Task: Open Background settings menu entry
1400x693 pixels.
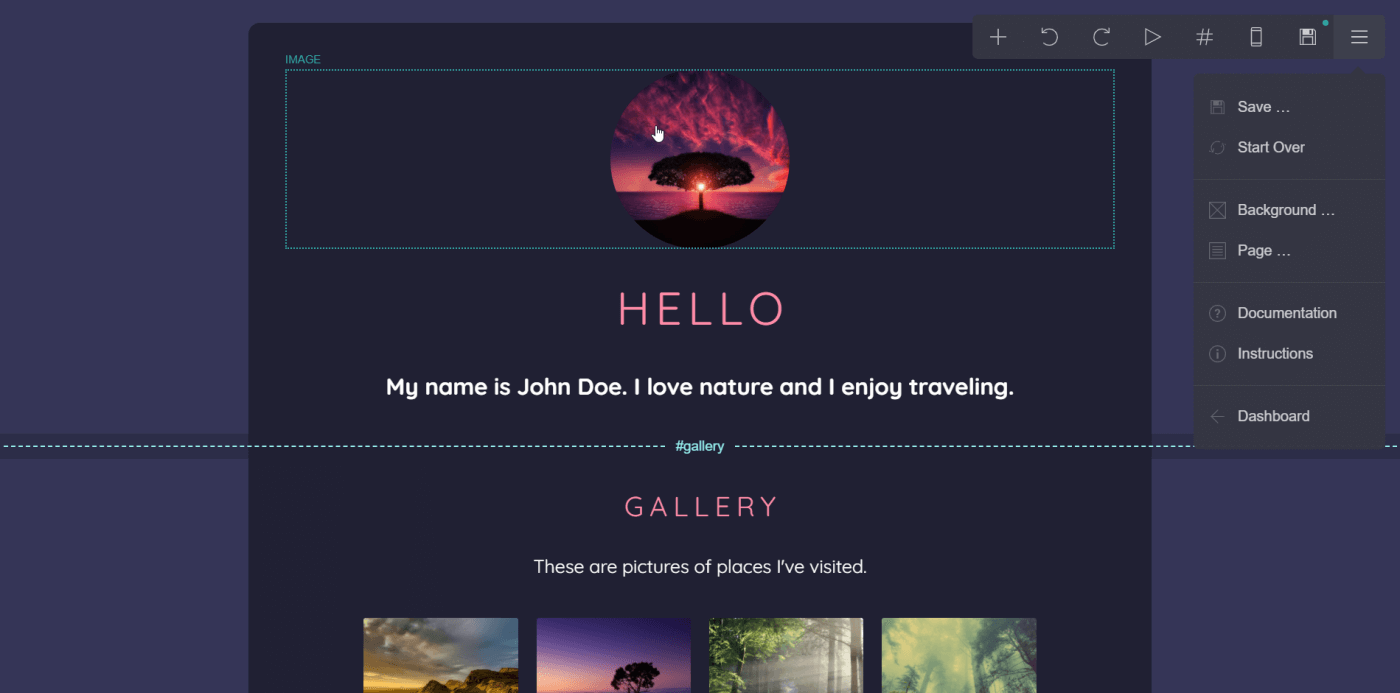Action: point(1285,210)
